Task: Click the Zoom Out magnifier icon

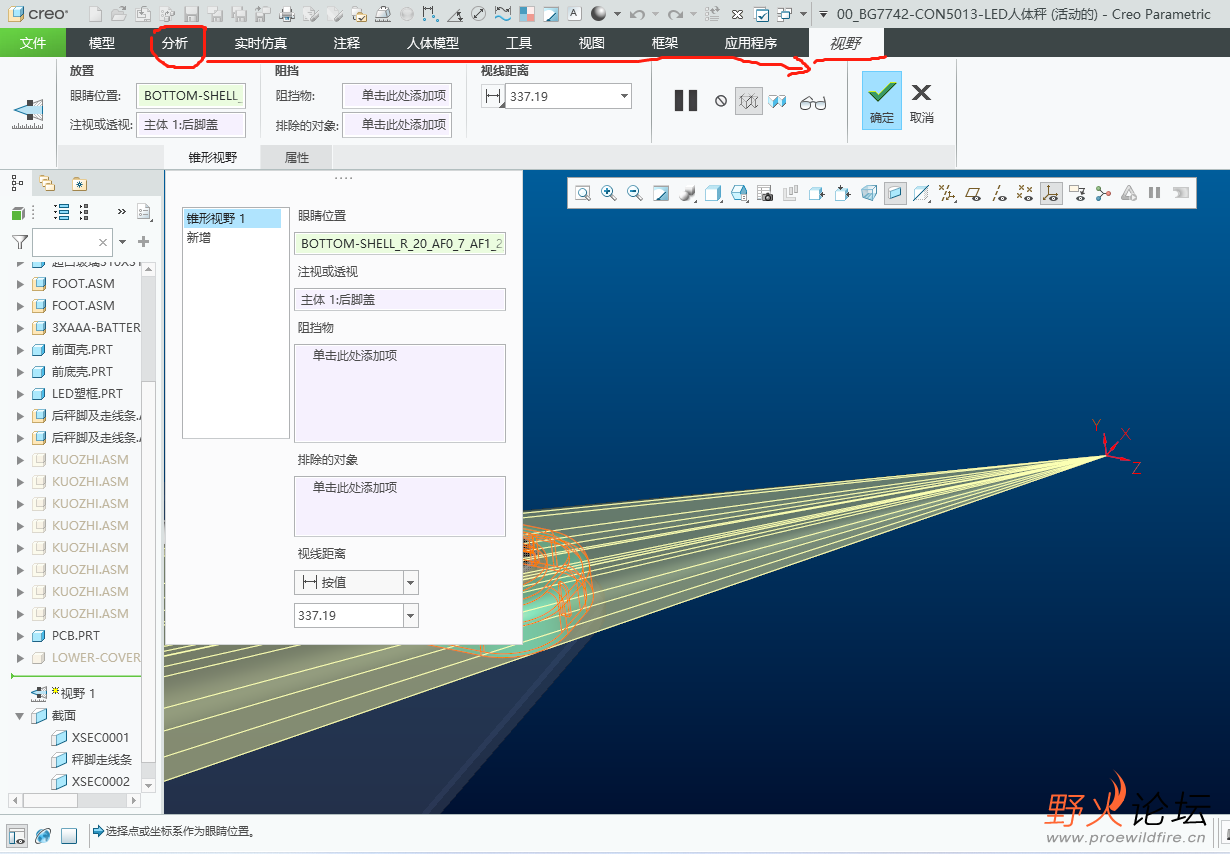Action: click(x=634, y=193)
